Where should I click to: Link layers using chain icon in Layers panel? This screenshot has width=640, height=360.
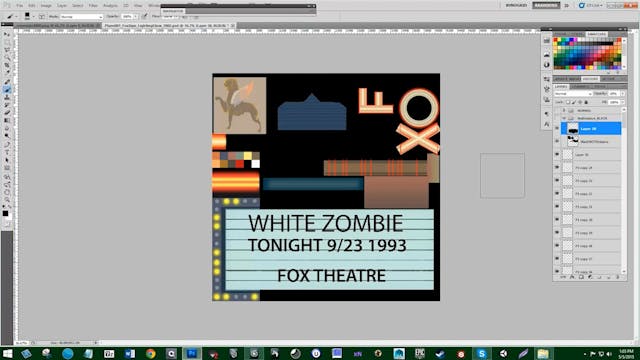pyautogui.click(x=563, y=277)
